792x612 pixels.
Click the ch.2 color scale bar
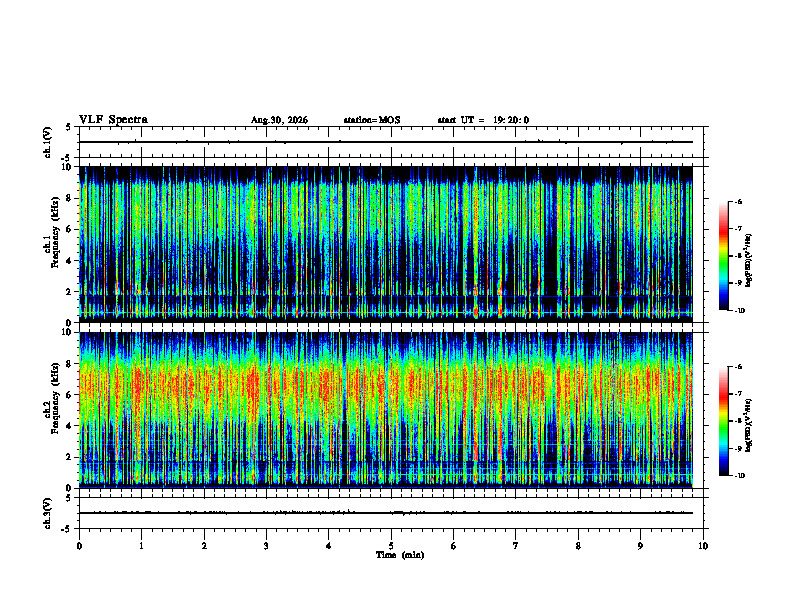(723, 421)
